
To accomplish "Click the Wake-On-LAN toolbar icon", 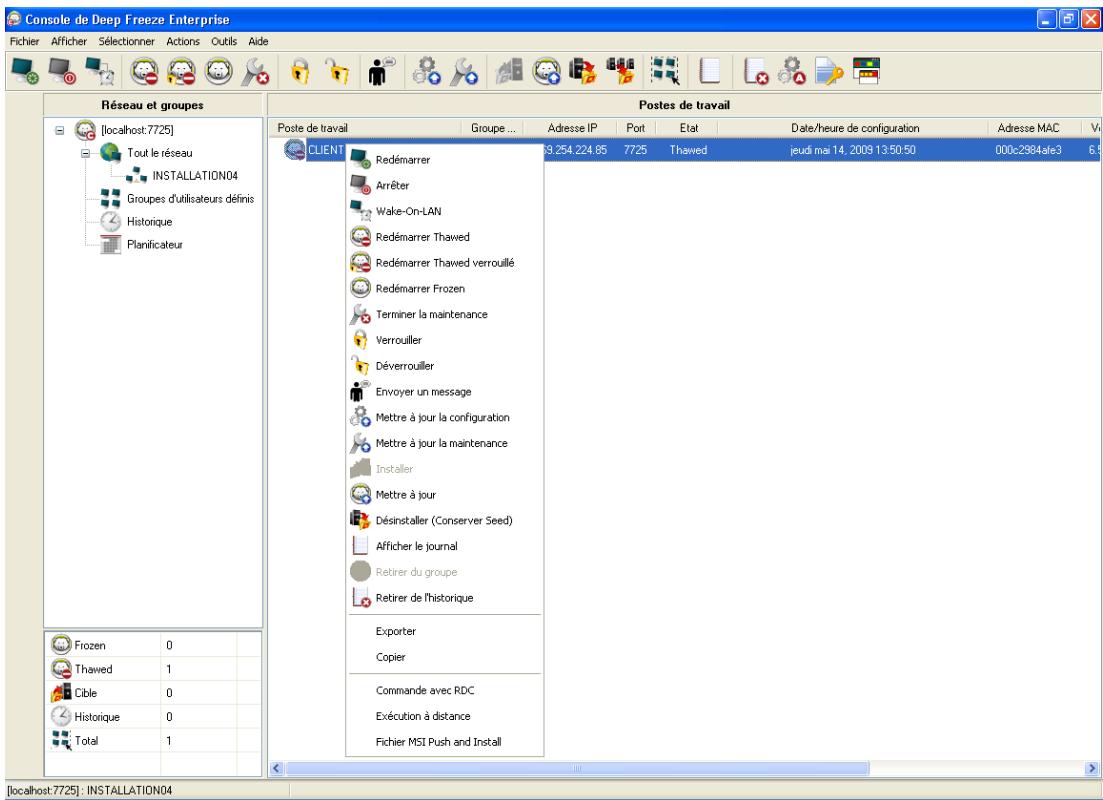I will click(99, 71).
